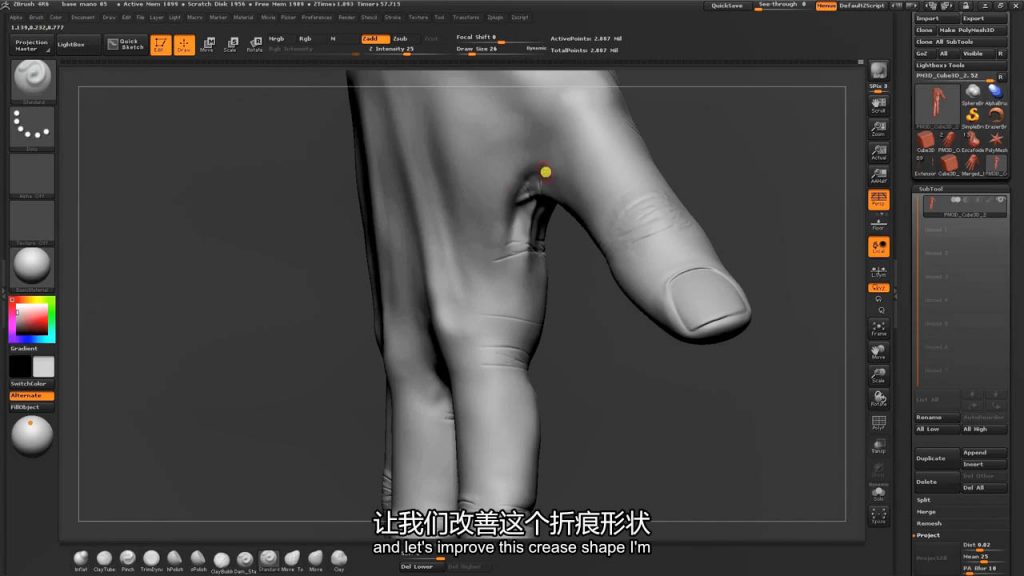This screenshot has height=576, width=1024.
Task: Adjust the Focal Shift slider
Action: [x=500, y=38]
